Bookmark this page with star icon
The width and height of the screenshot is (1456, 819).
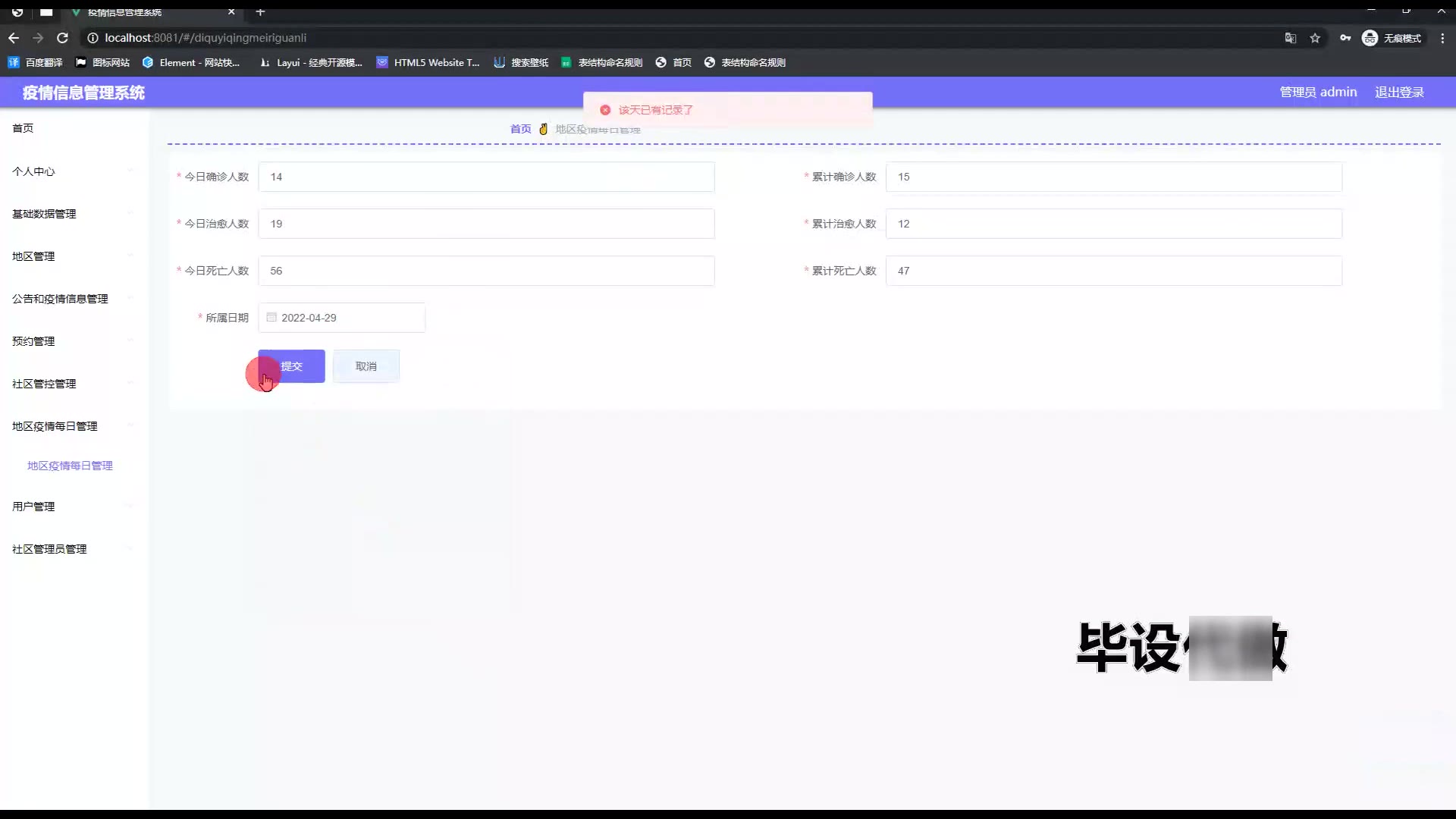pyautogui.click(x=1315, y=38)
